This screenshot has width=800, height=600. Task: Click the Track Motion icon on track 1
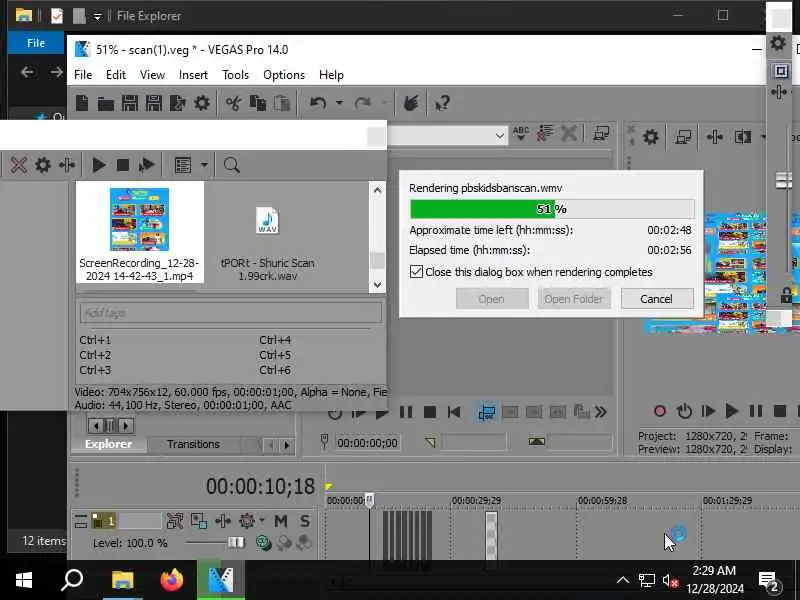(x=199, y=521)
